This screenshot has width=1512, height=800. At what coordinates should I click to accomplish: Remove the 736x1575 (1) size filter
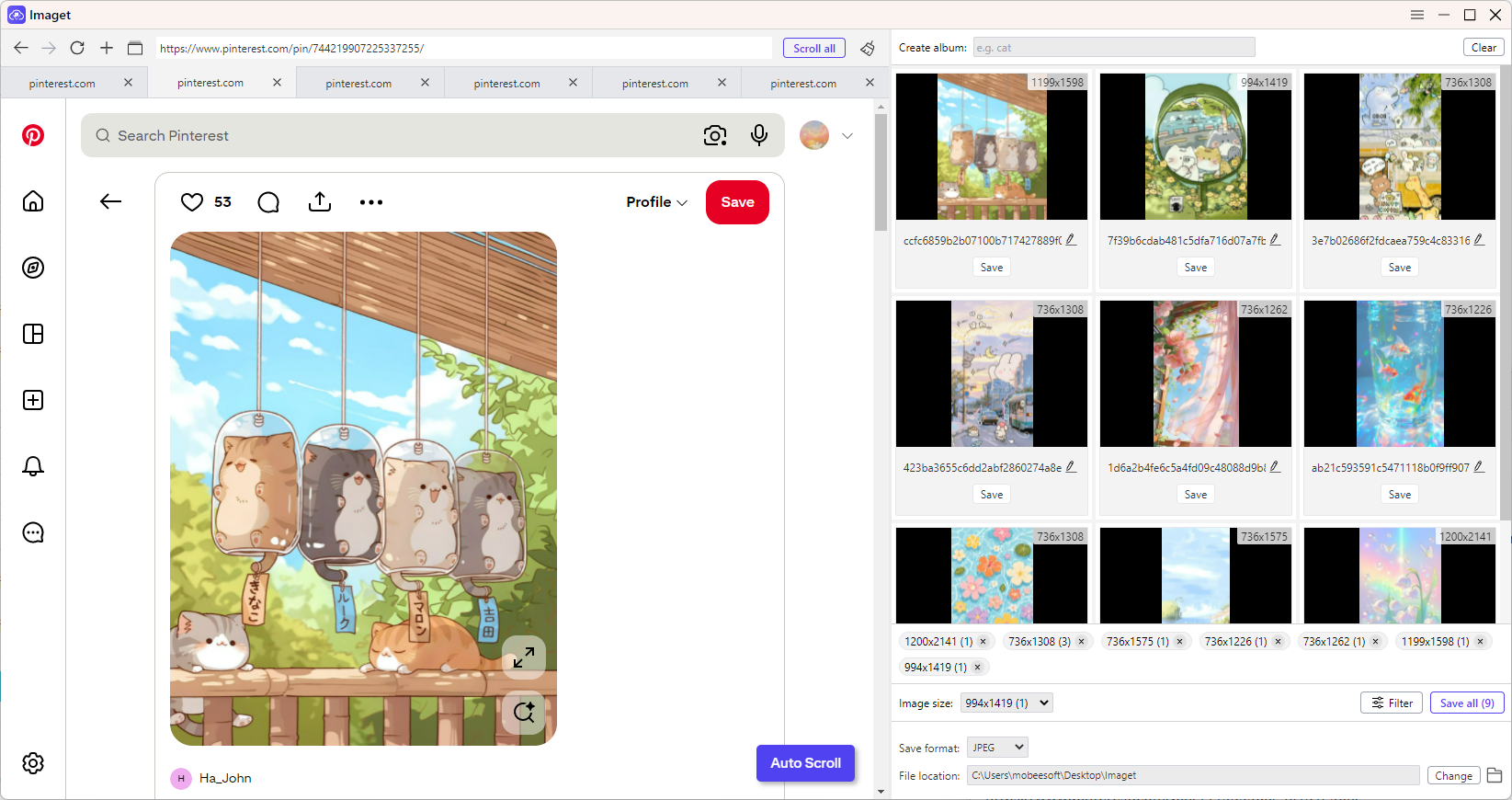tap(1180, 642)
